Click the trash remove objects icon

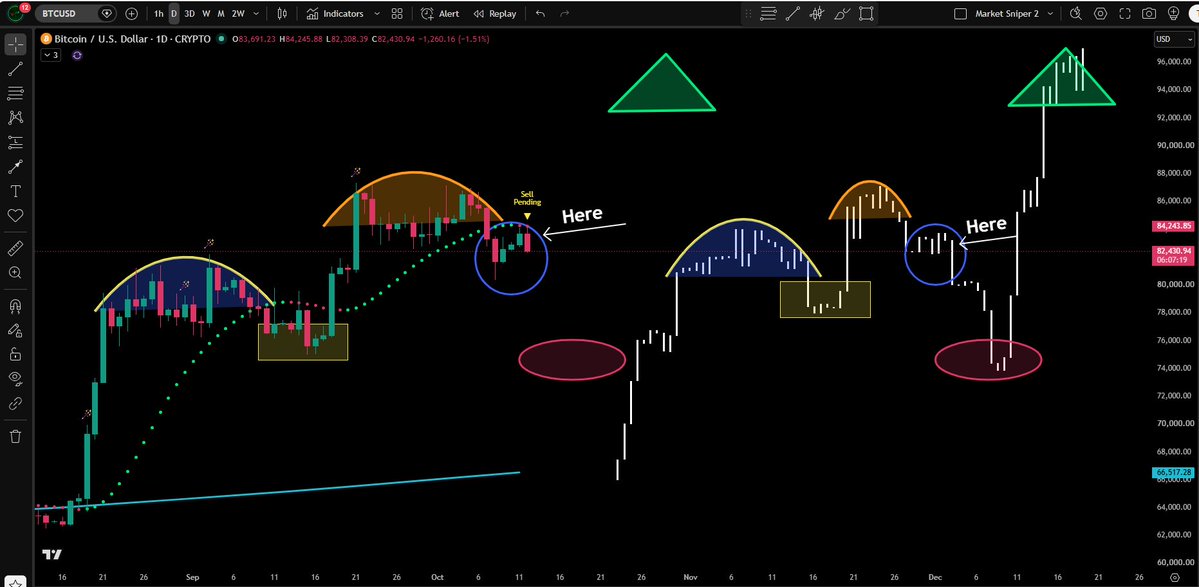point(15,436)
